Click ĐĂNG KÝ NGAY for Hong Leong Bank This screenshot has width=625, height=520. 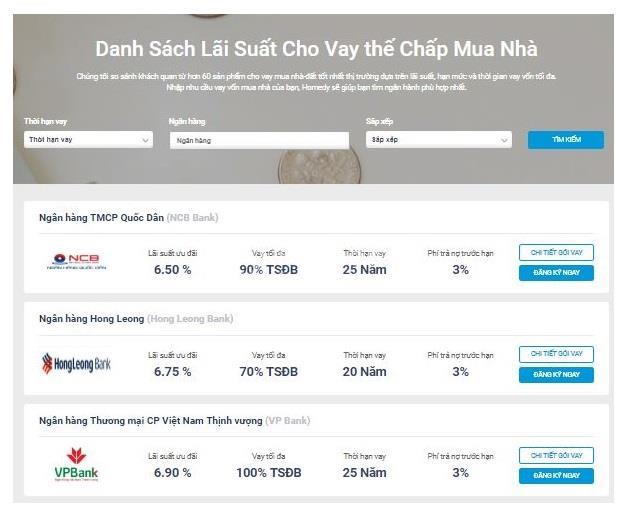pos(556,375)
